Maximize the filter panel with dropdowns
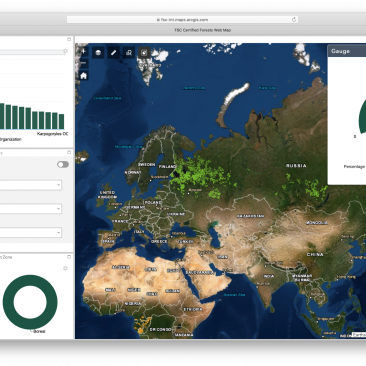The height and width of the screenshot is (366, 366). 69,152
